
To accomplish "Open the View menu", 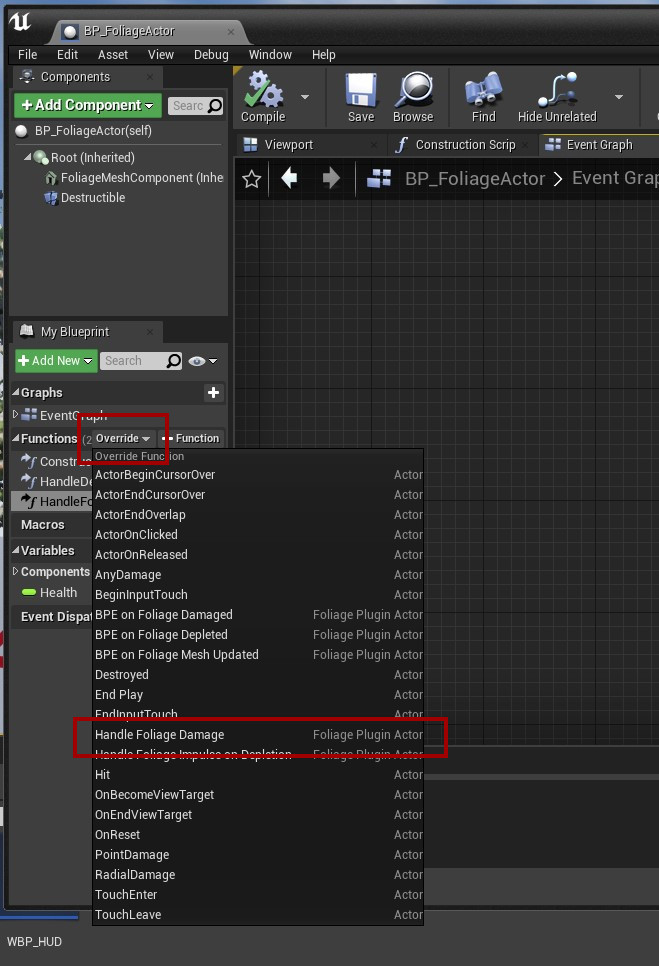I will pos(161,55).
